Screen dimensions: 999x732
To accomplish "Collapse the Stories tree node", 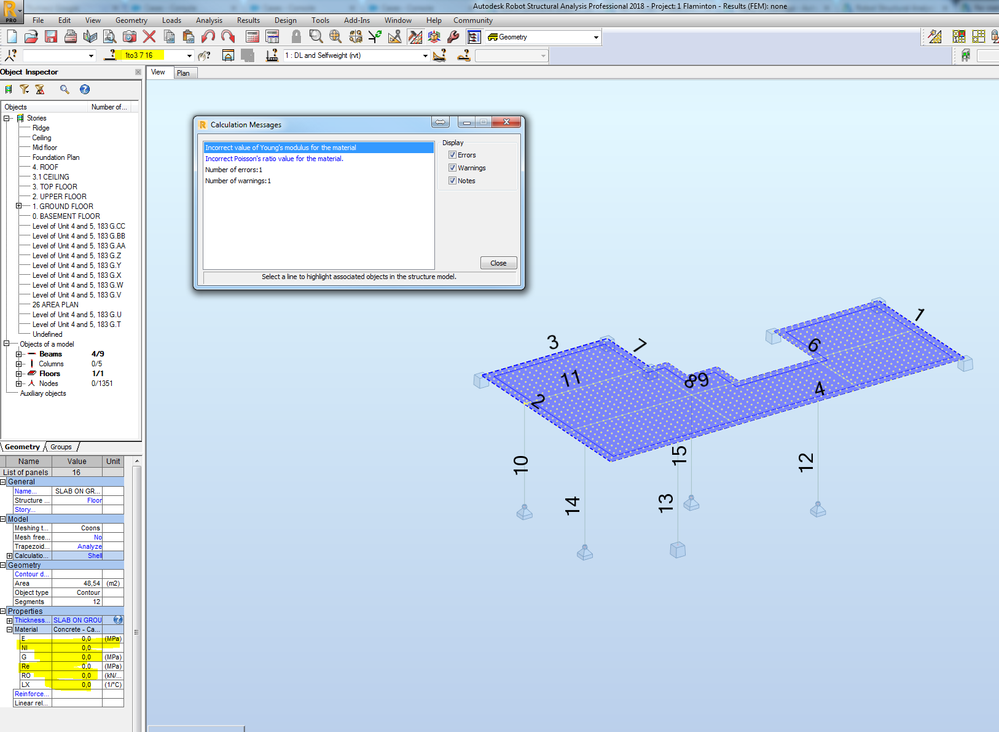I will (7, 118).
